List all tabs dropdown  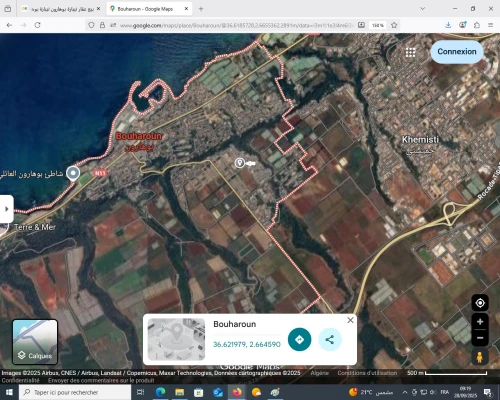point(422,9)
